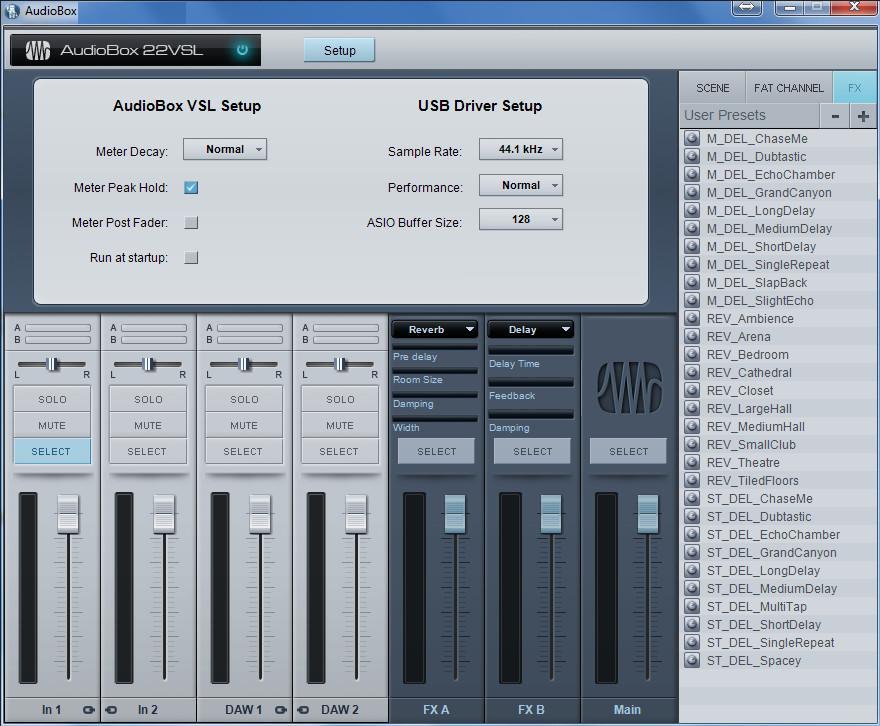The image size is (880, 726).
Task: Disable the Meter Peak Hold checkbox
Action: [191, 187]
